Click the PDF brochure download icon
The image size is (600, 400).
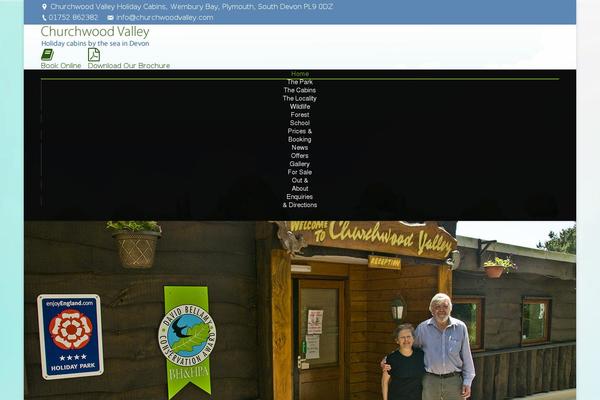[x=94, y=55]
